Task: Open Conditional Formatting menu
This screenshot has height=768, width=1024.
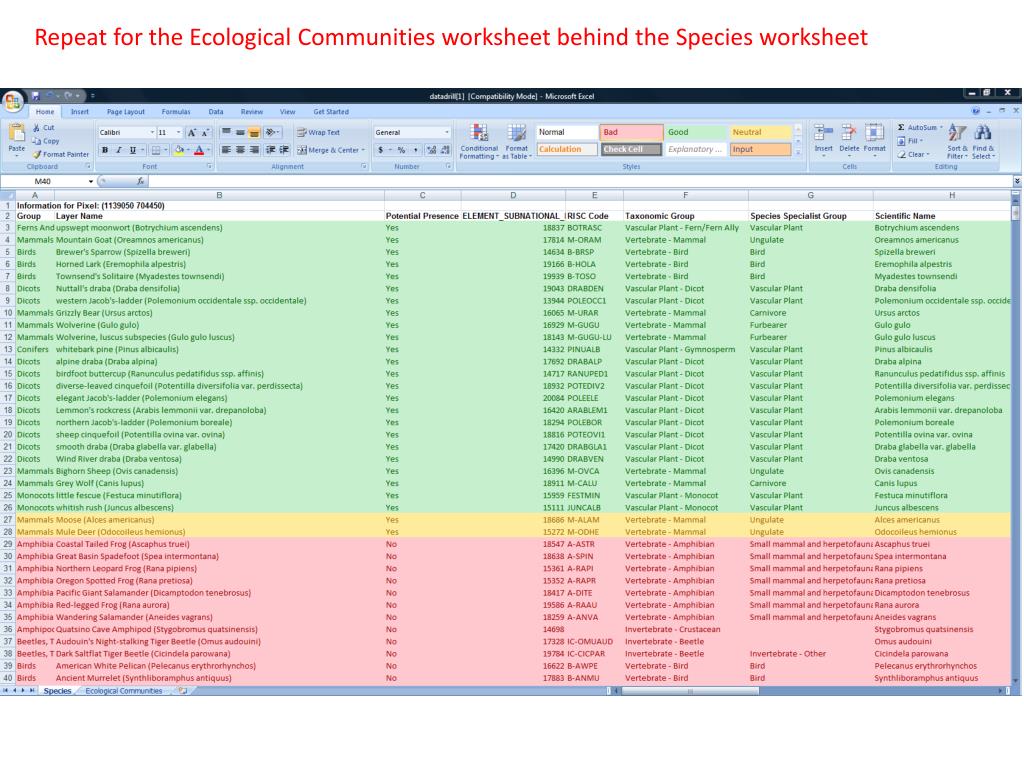Action: [479, 141]
